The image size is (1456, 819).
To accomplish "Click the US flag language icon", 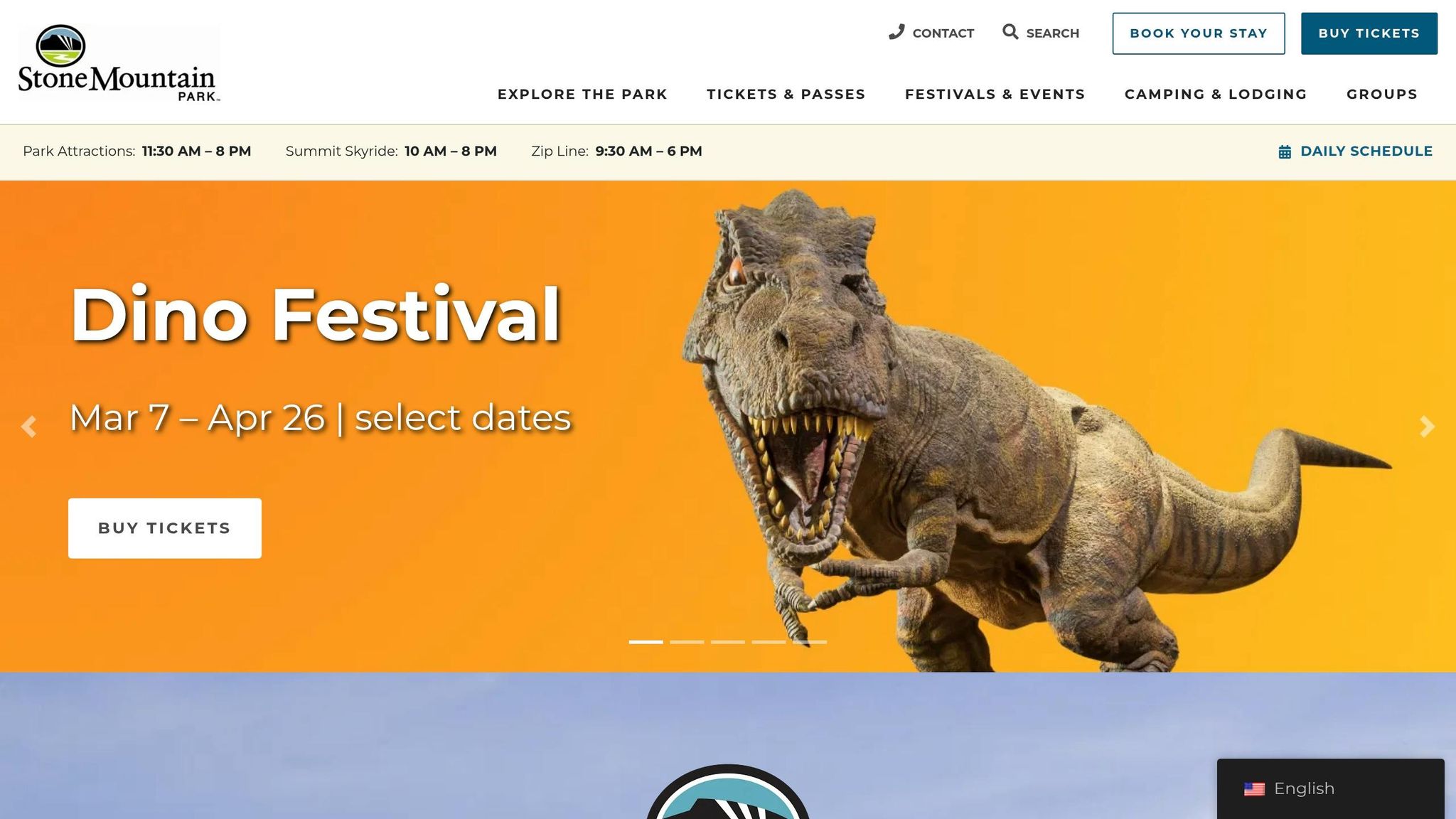I will click(1254, 789).
